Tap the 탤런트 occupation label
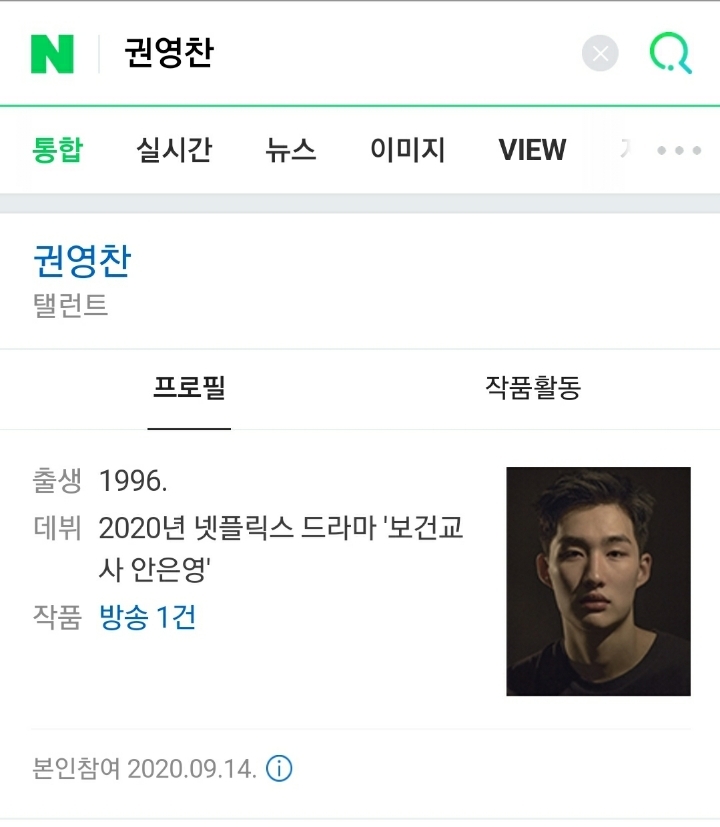This screenshot has width=720, height=827. tap(70, 305)
